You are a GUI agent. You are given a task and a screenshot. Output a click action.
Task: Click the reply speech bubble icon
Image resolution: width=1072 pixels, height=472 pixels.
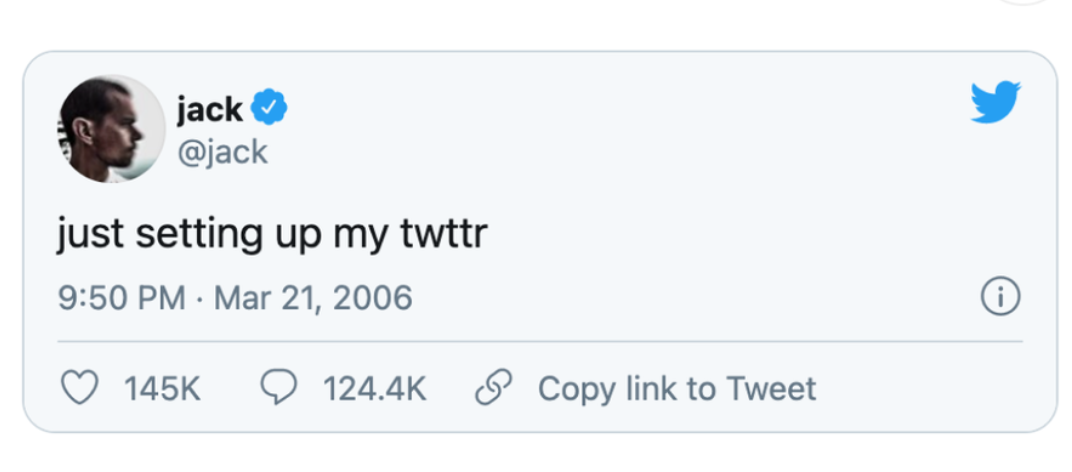[x=279, y=388]
